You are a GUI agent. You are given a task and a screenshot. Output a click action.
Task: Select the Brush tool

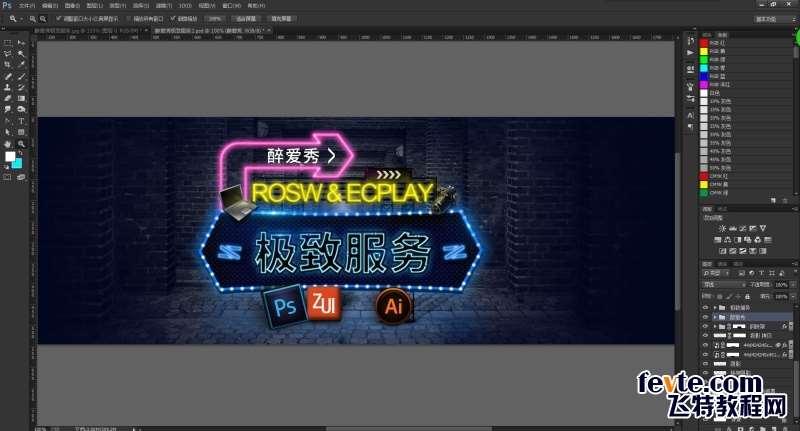point(21,77)
